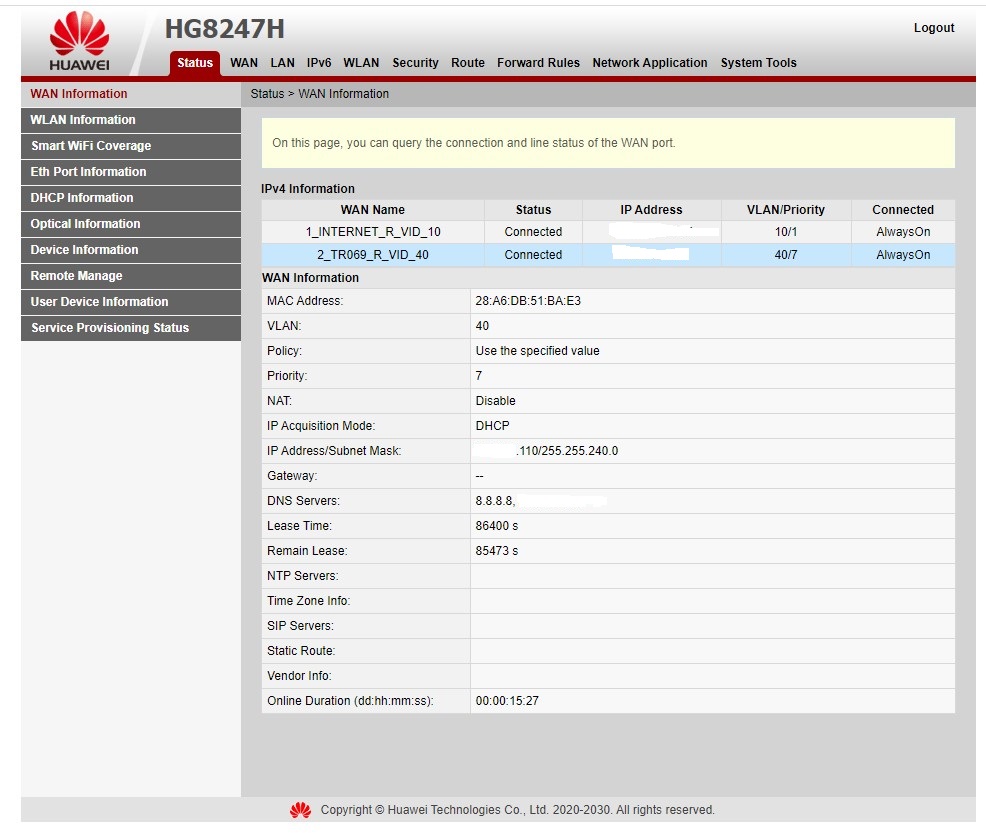Click the 10/1 VLAN/Priority cell
Image resolution: width=986 pixels, height=833 pixels.
pyautogui.click(x=786, y=232)
